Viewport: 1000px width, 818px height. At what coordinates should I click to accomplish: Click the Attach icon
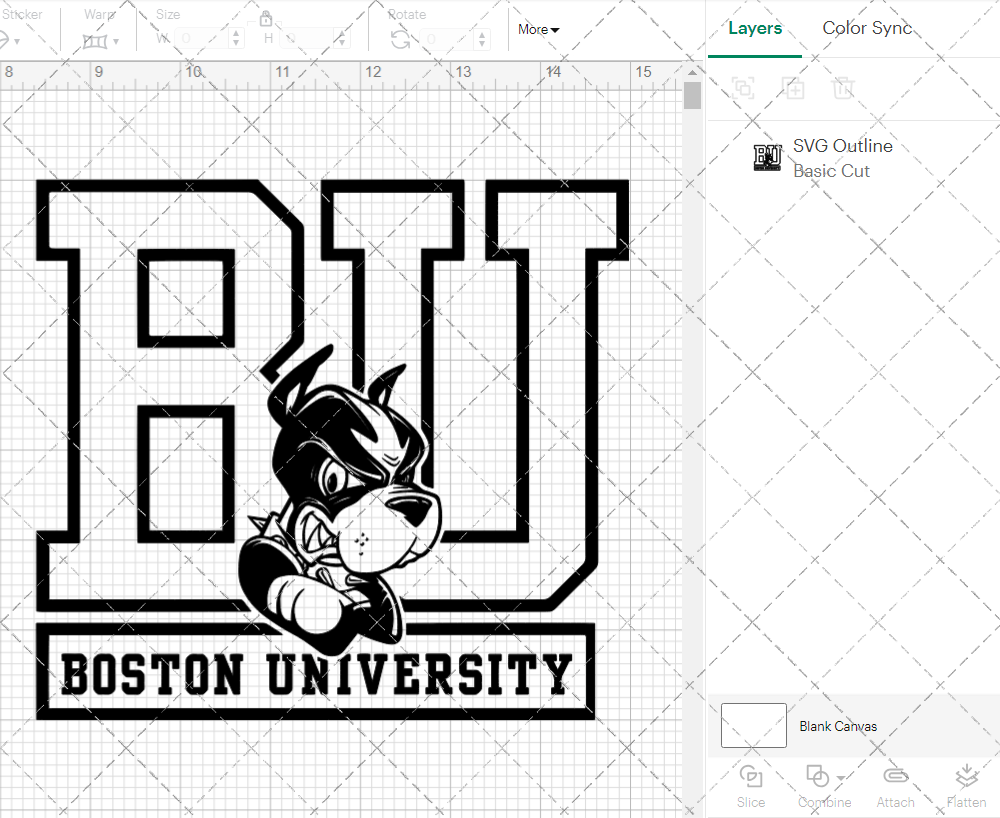[x=895, y=786]
